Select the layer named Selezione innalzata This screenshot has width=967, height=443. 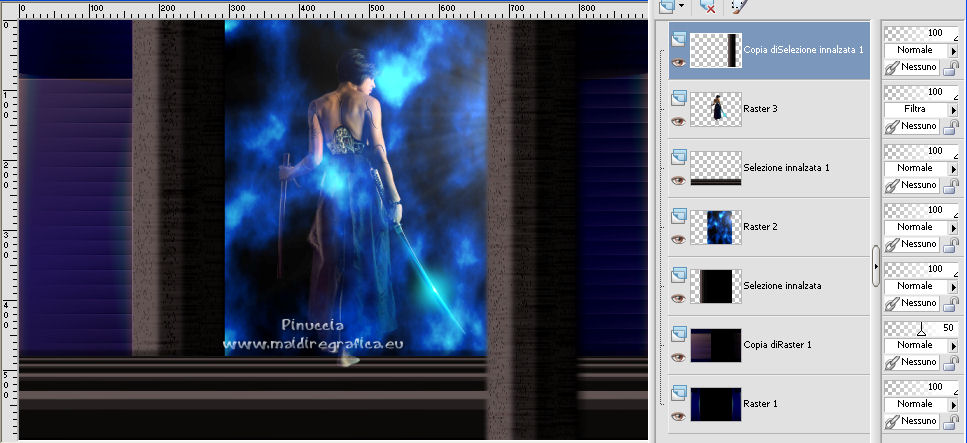click(783, 286)
